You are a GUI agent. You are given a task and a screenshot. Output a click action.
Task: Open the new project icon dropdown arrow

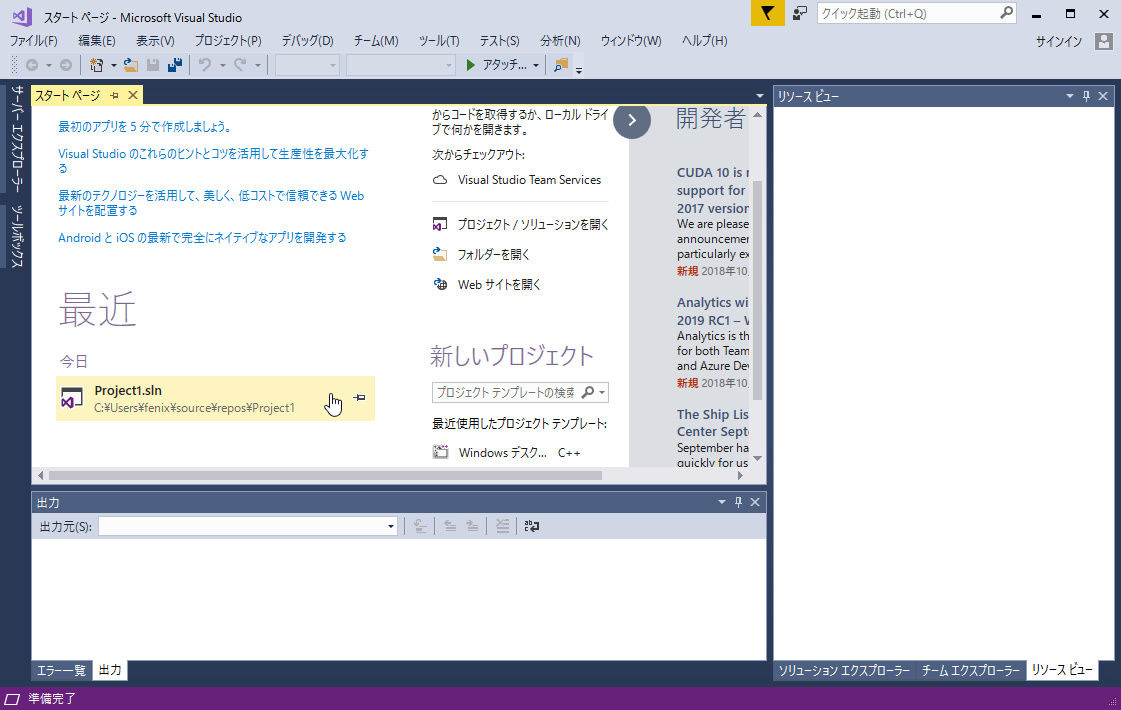113,66
